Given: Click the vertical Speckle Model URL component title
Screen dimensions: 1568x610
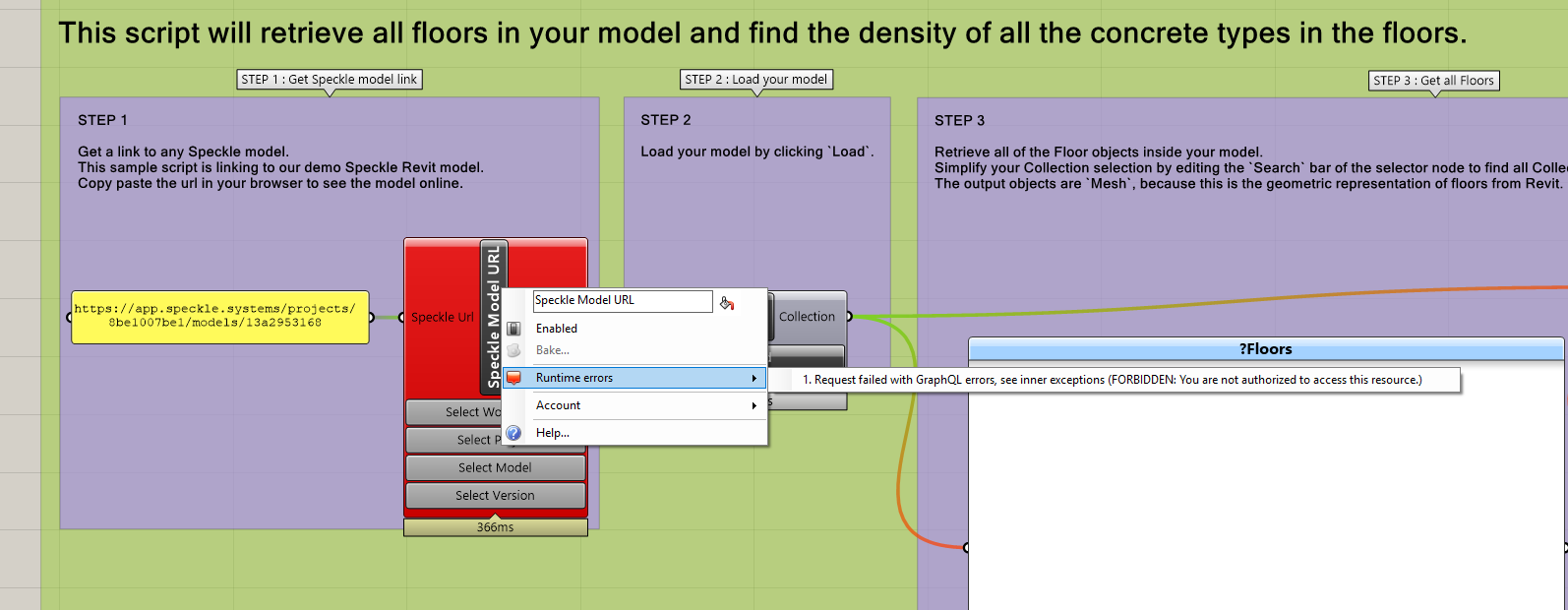Looking at the screenshot, I should (494, 317).
